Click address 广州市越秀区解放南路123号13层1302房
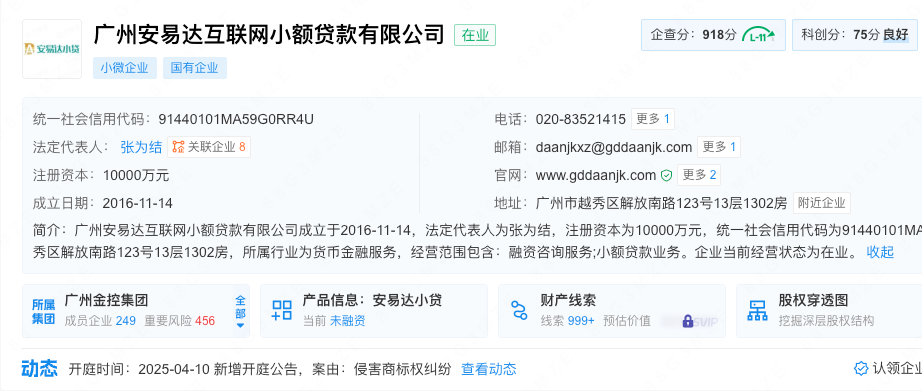 [x=662, y=203]
